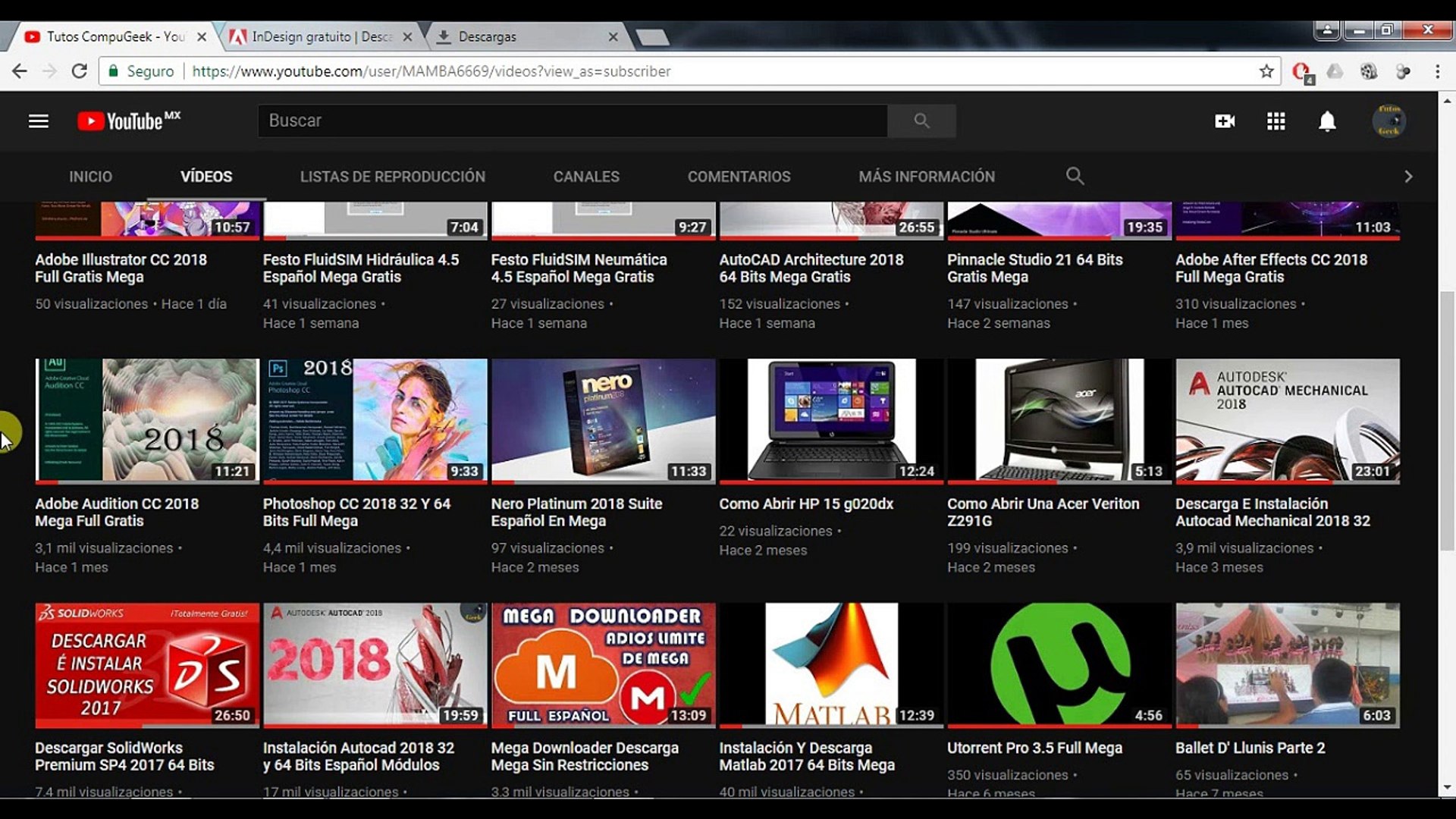
Task: Open the CANALES tab
Action: point(586,177)
